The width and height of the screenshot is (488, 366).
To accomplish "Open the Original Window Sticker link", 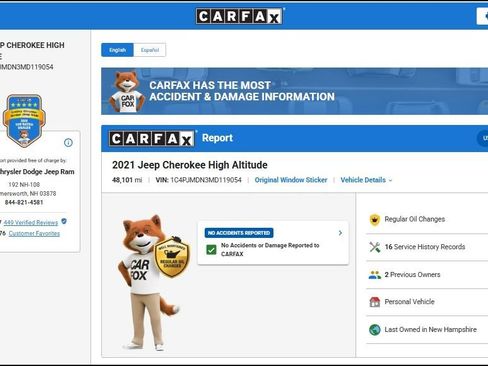I will pyautogui.click(x=291, y=180).
